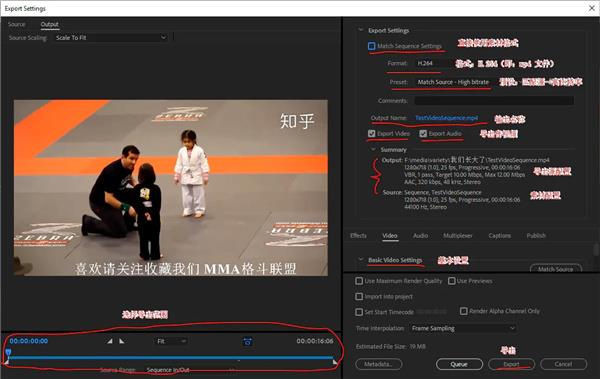Close the Export Settings dialog
This screenshot has width=600, height=379.
click(592, 8)
